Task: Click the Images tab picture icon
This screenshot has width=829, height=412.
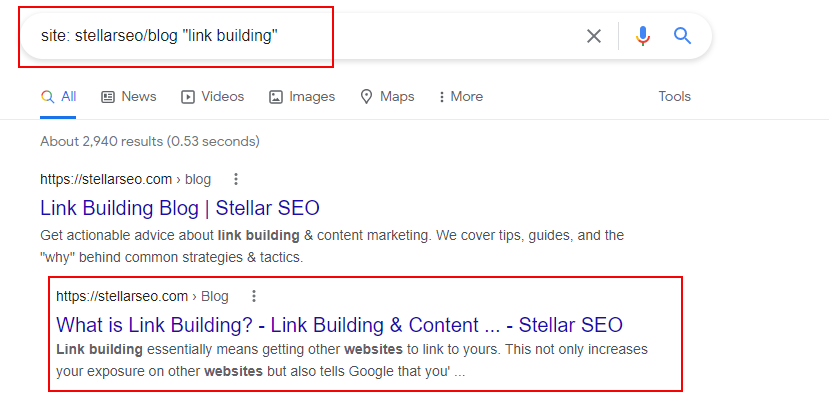Action: [x=275, y=97]
